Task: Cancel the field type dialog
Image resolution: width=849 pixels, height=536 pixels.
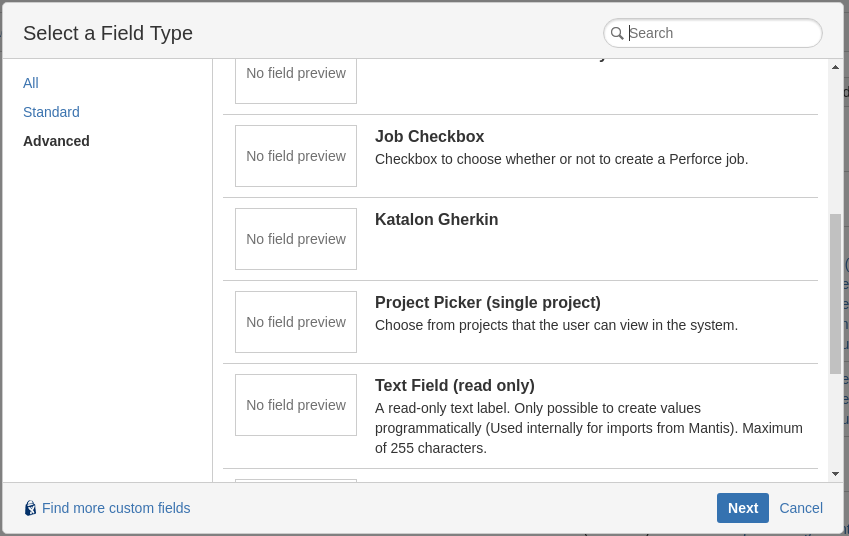Action: coord(800,508)
